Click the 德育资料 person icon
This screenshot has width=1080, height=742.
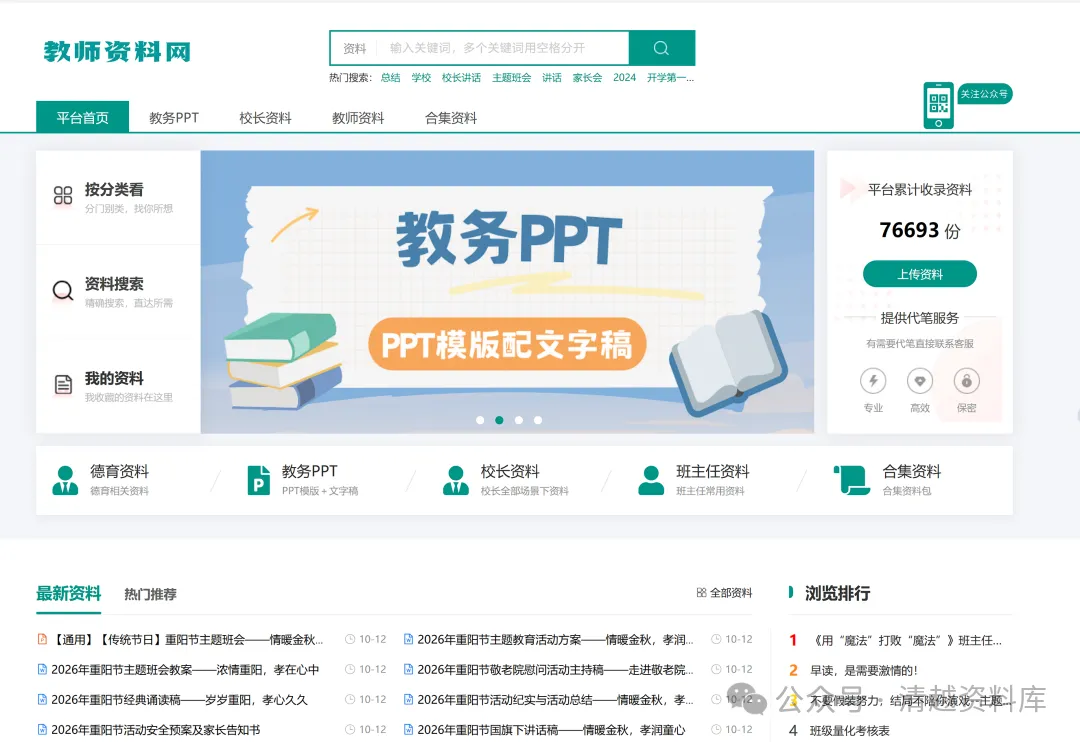pos(65,480)
